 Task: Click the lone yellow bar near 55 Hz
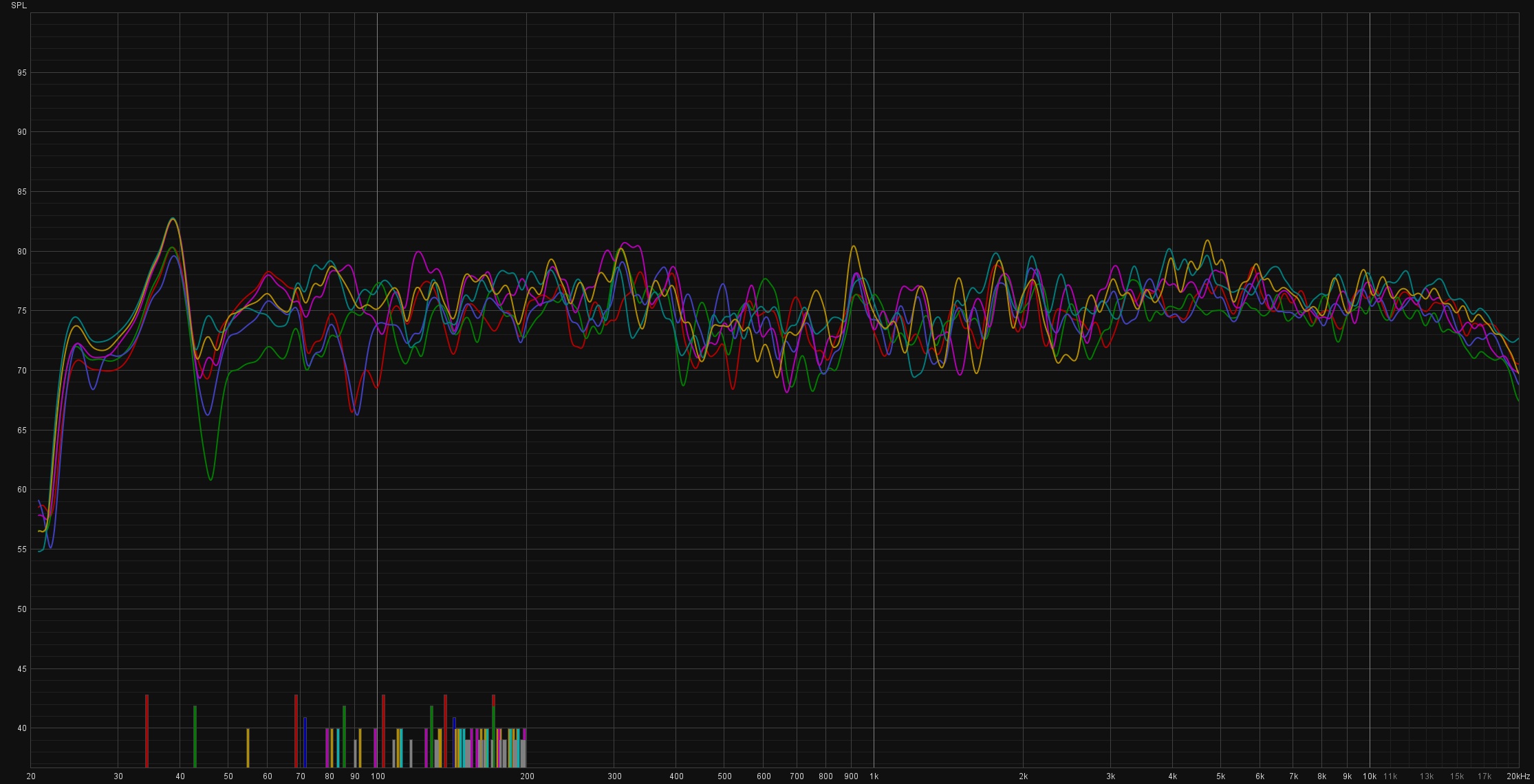coord(248,748)
